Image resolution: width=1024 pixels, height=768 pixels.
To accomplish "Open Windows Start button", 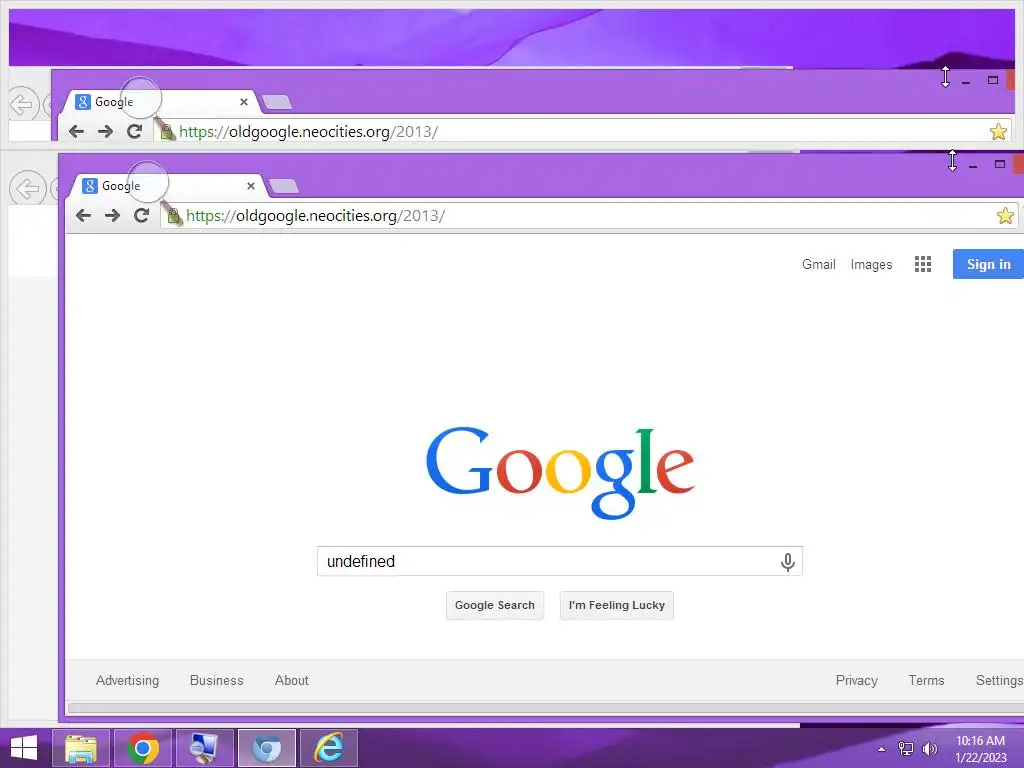I will pyautogui.click(x=24, y=748).
